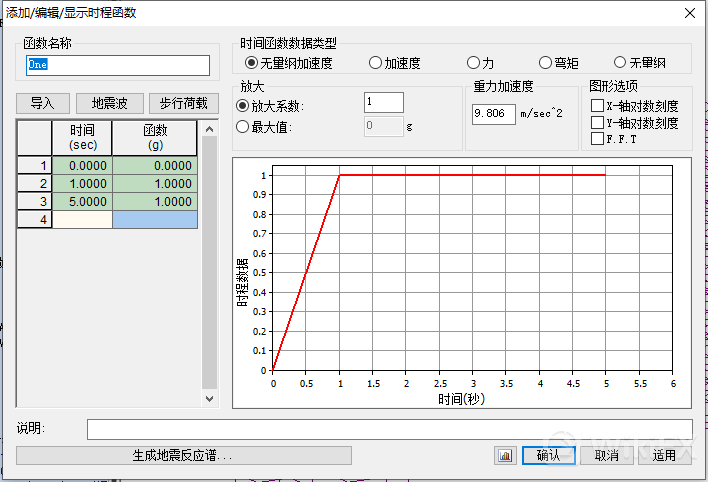
Task: Choose the 加速度 radio option
Action: coord(376,63)
